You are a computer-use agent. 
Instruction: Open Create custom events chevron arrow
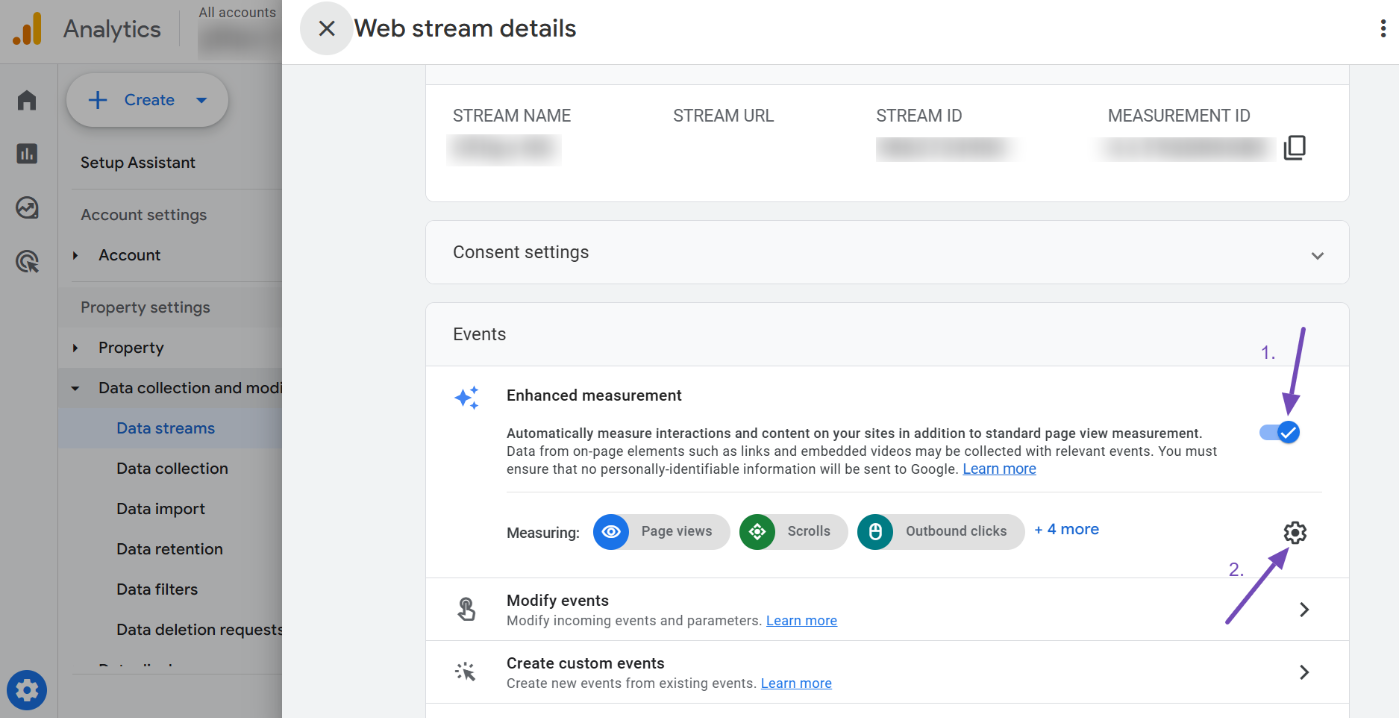pos(1304,673)
